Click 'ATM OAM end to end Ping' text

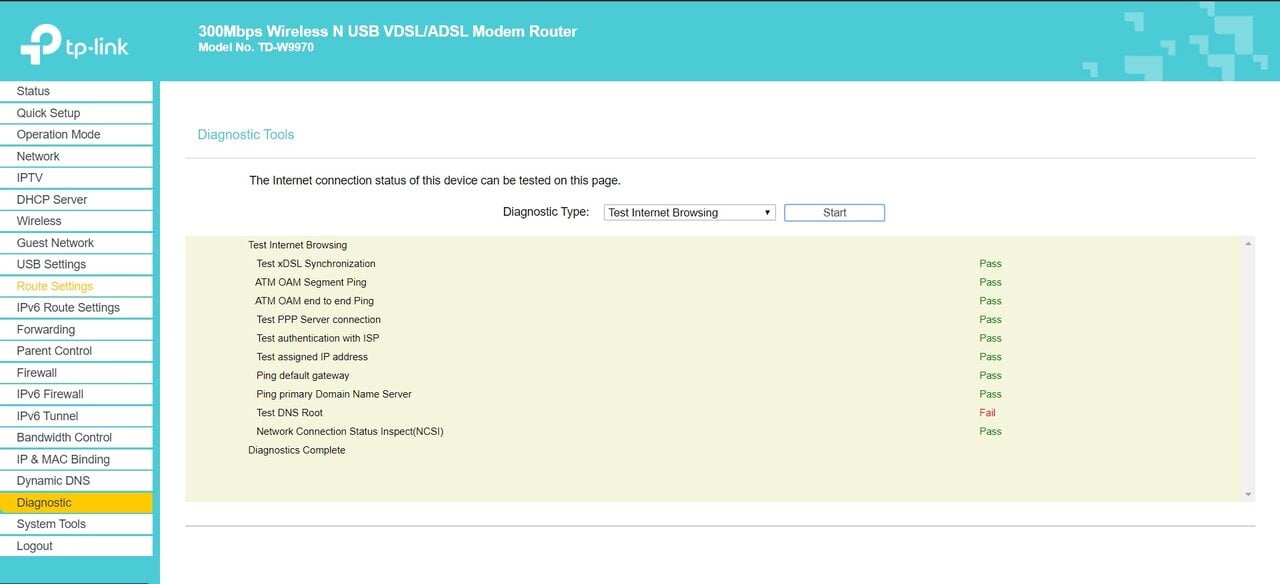pos(314,301)
